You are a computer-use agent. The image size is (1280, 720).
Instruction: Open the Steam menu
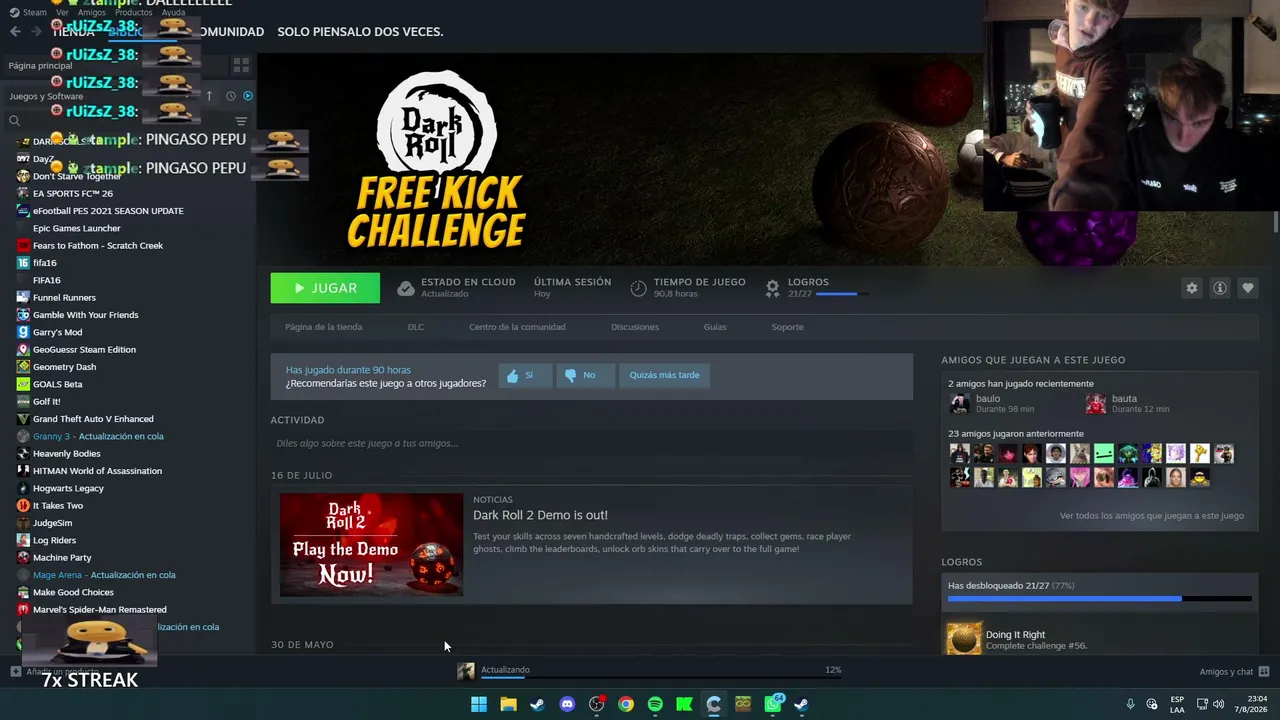click(x=28, y=12)
